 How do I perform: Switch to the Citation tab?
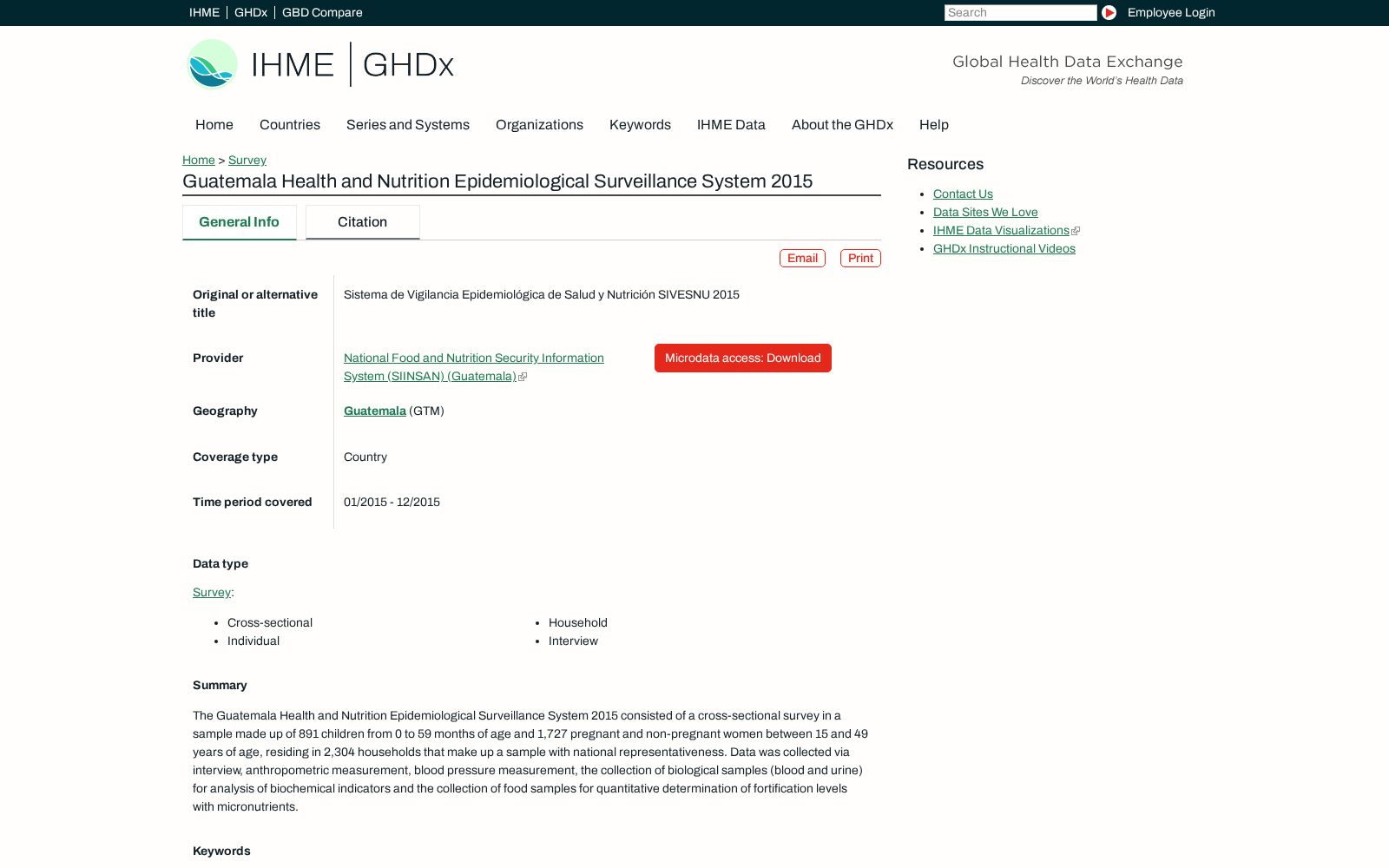[363, 222]
